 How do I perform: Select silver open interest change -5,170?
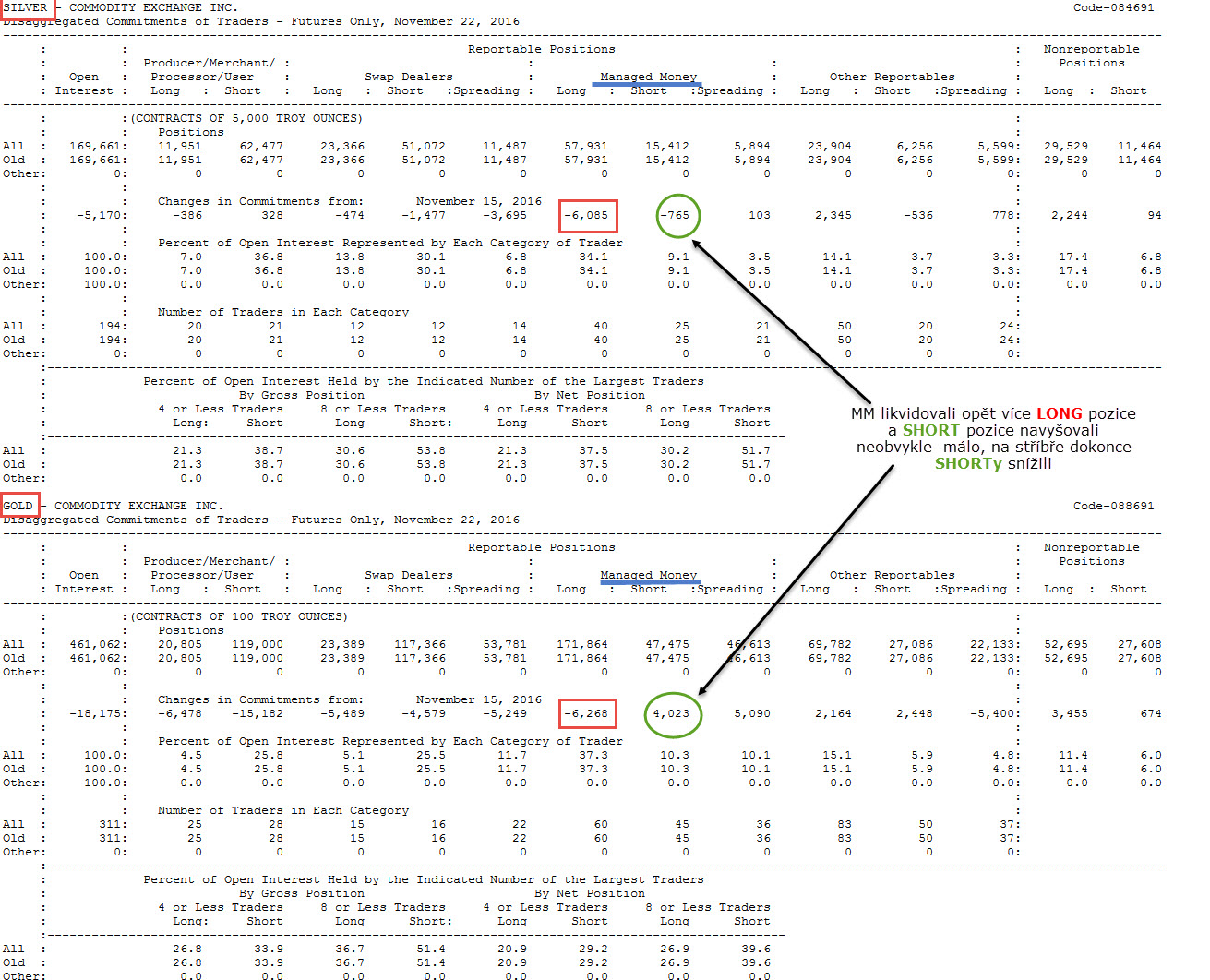(98, 215)
